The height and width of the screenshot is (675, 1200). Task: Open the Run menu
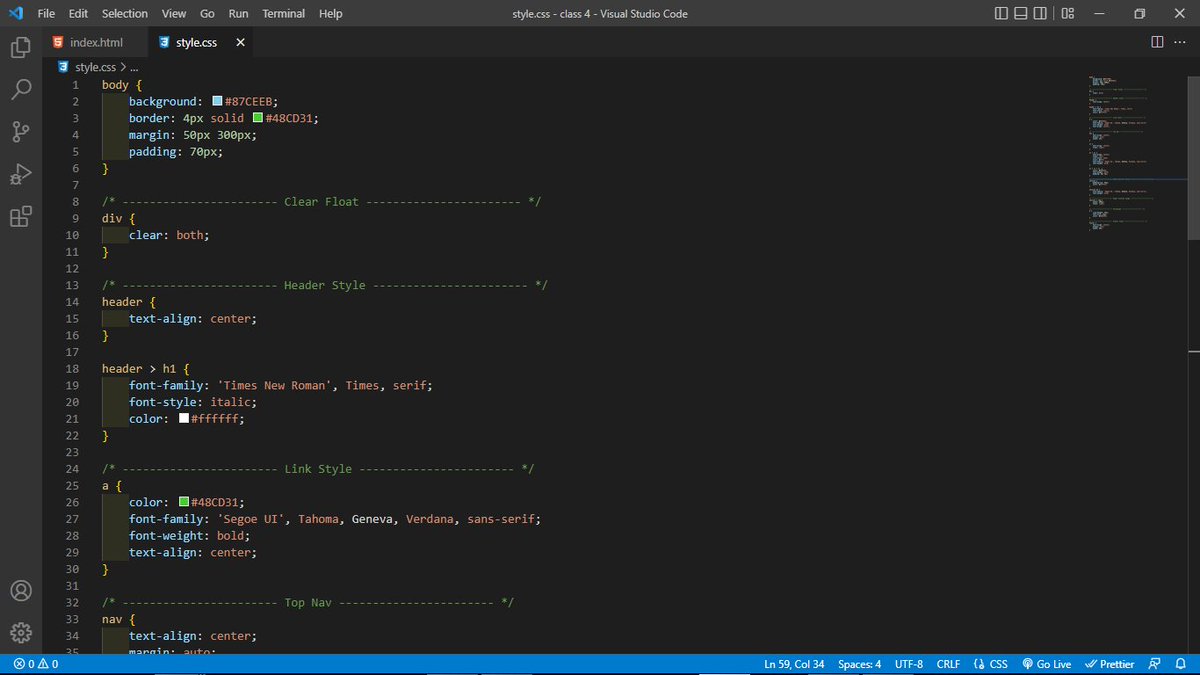238,14
